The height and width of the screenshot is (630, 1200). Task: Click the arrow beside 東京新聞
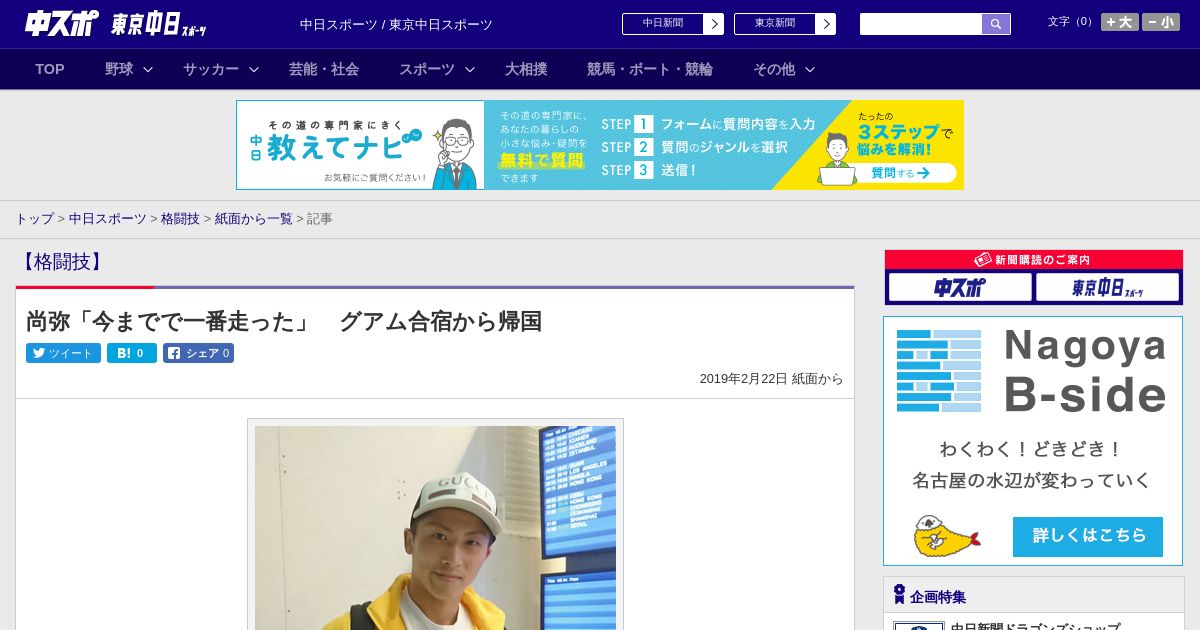pos(826,24)
